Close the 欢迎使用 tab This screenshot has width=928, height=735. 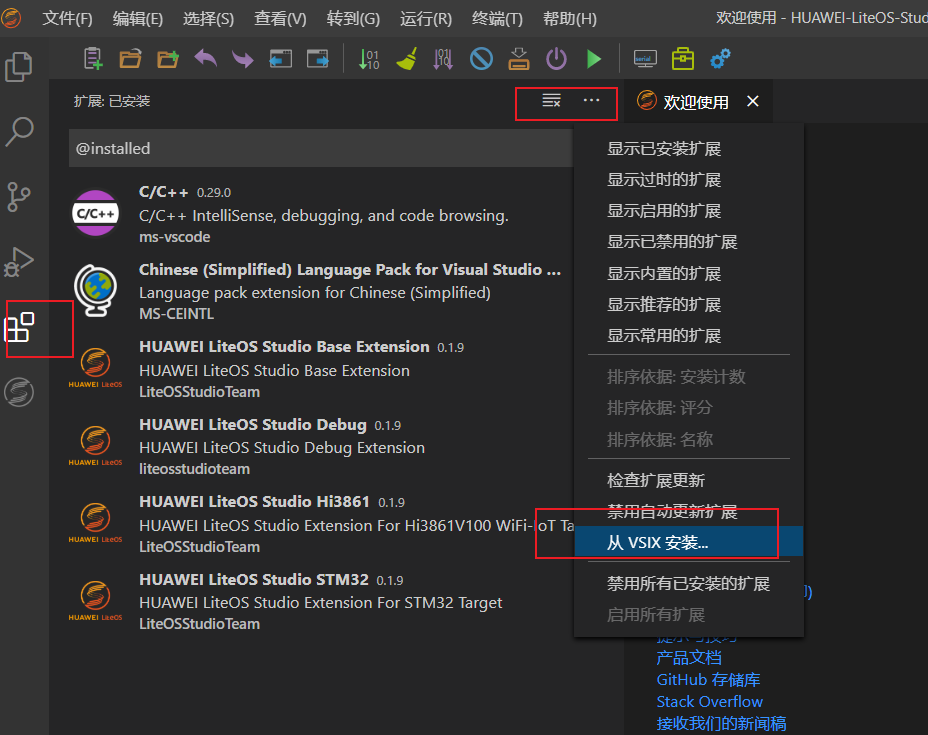click(753, 101)
